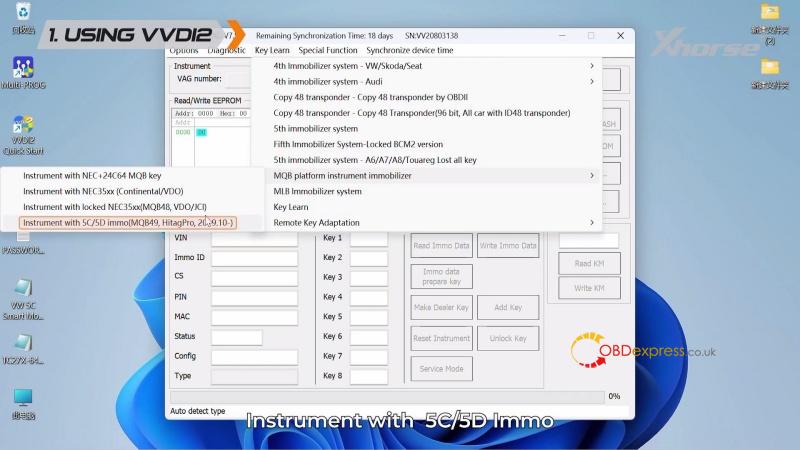Click the Read Immo Data button
The height and width of the screenshot is (450, 800).
click(x=441, y=245)
